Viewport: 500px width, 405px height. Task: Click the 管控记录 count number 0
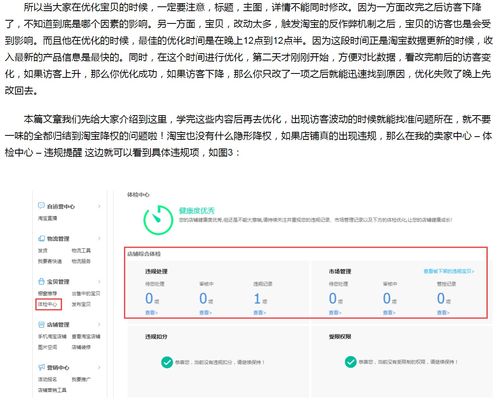coord(441,298)
